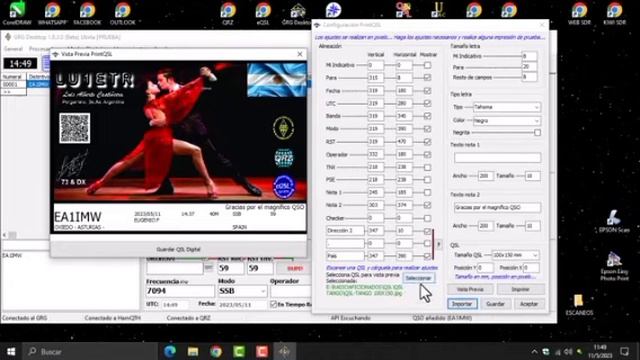Image resolution: width=640 pixels, height=360 pixels.
Task: Switch to GRG Desktop taskbar icon
Action: (x=284, y=351)
